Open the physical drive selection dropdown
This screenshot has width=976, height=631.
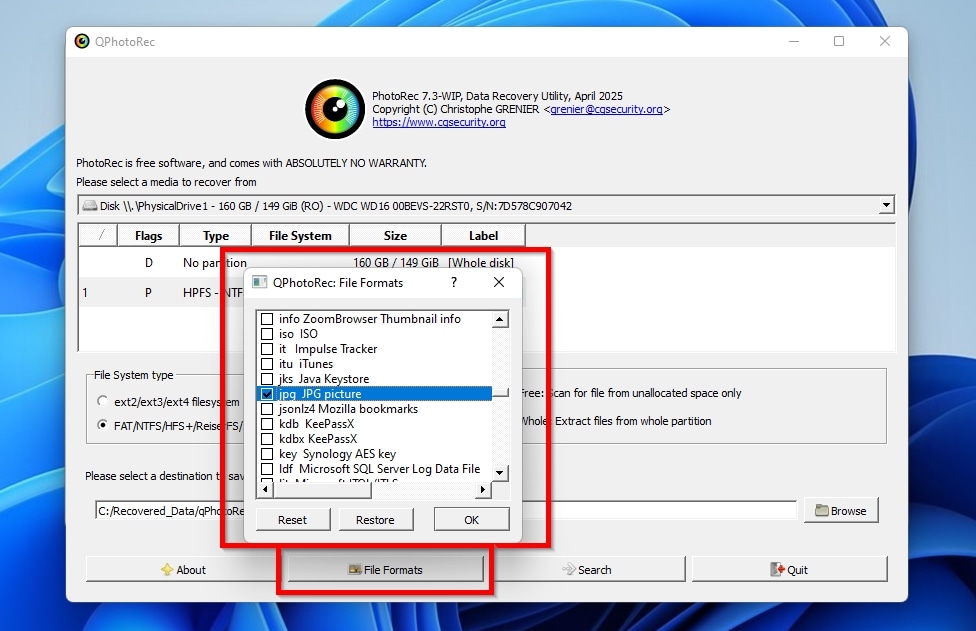(886, 205)
